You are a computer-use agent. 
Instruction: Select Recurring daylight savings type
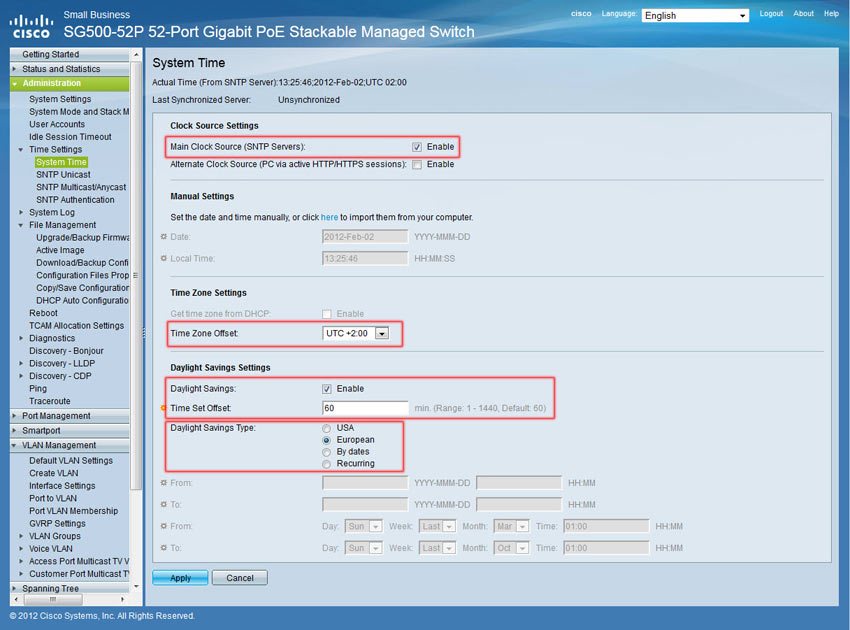326,464
